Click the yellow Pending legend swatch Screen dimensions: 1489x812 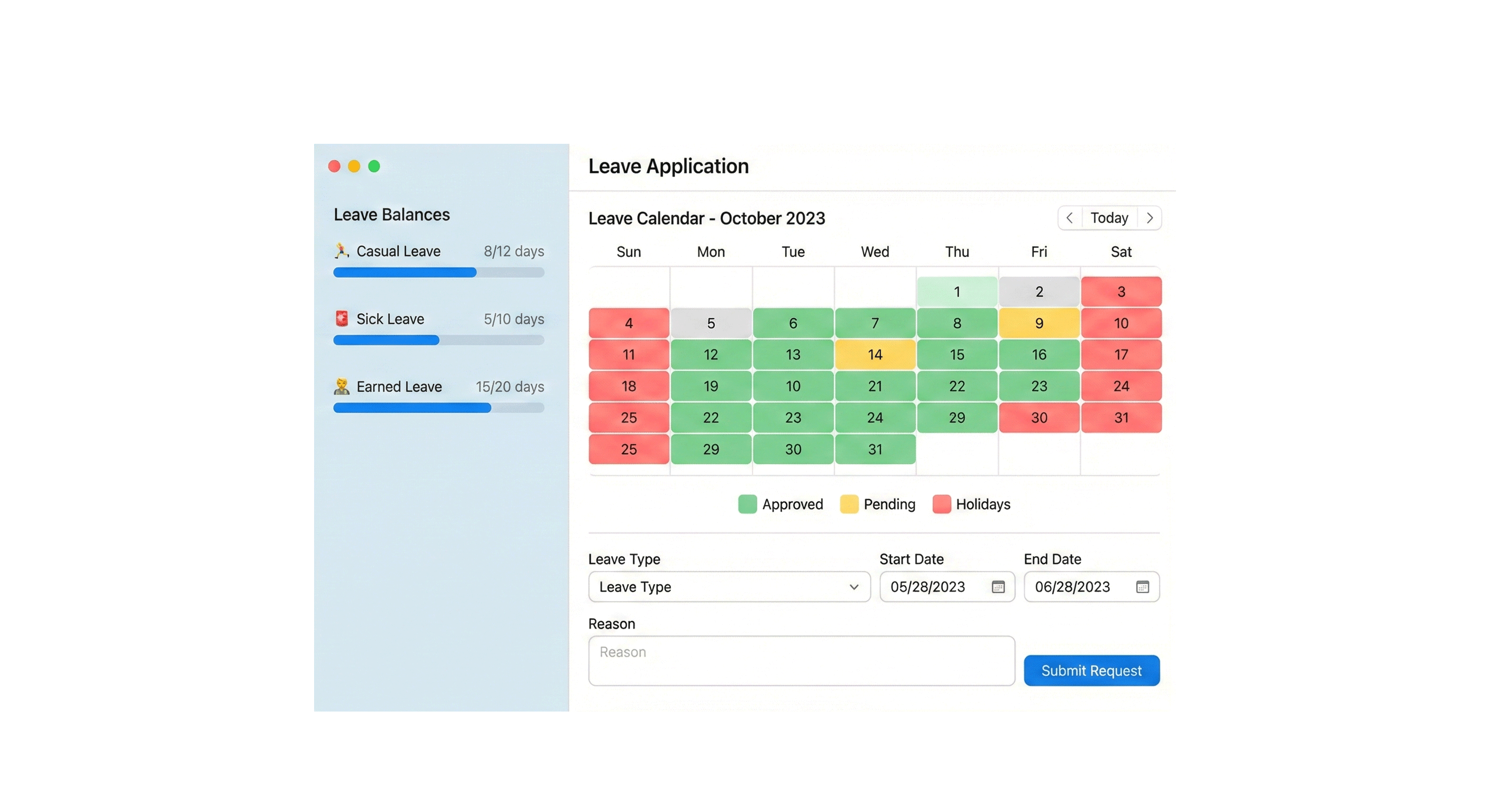pos(849,504)
